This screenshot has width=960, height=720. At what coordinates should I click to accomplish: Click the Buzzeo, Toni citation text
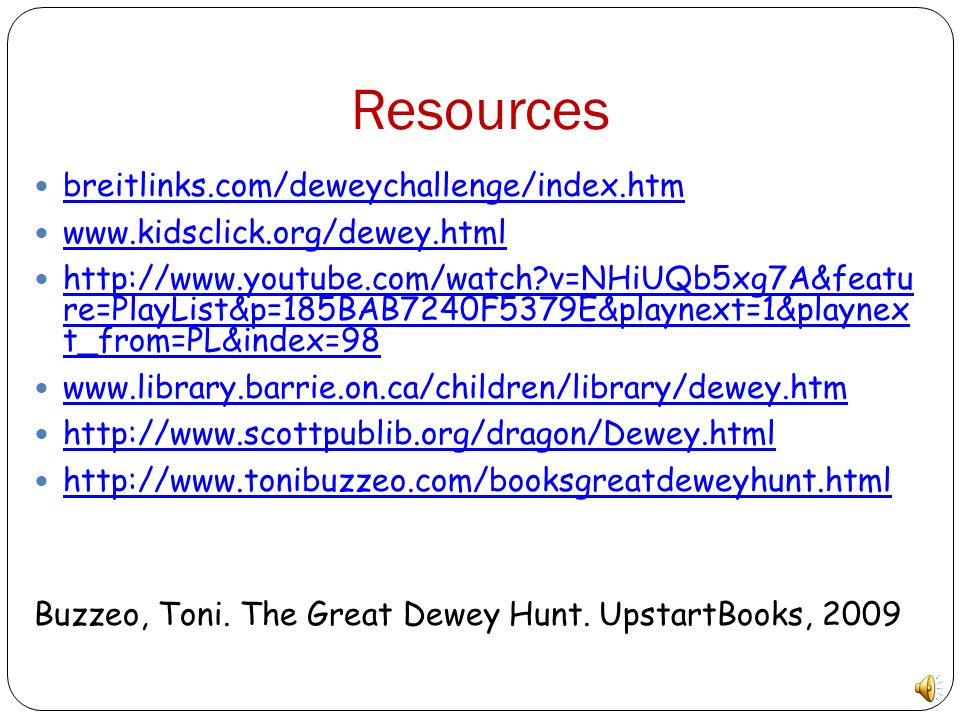pyautogui.click(x=468, y=614)
